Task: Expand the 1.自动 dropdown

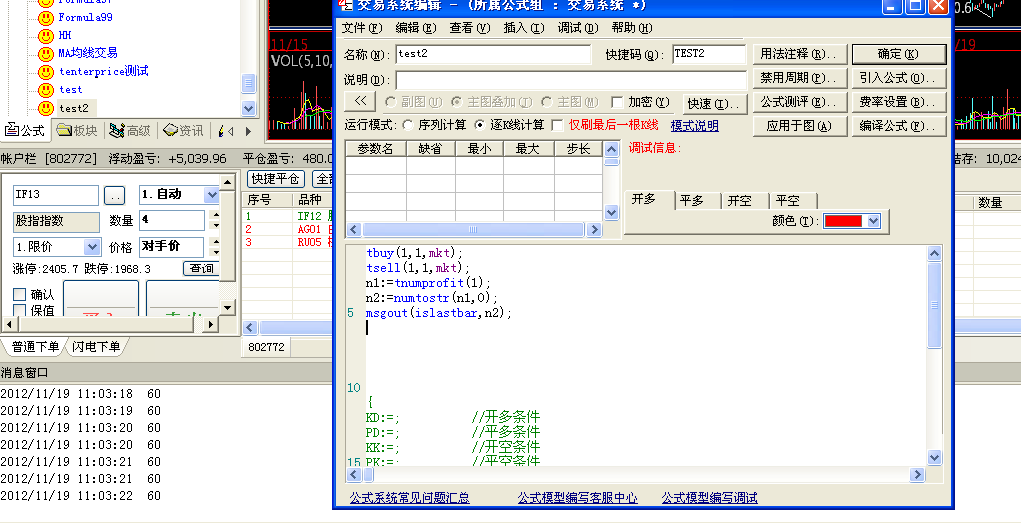Action: point(211,195)
